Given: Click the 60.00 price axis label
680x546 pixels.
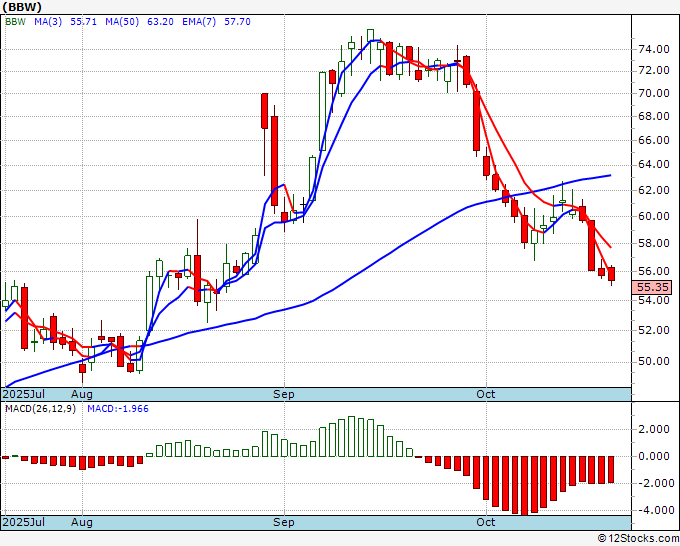Looking at the screenshot, I should [654, 216].
